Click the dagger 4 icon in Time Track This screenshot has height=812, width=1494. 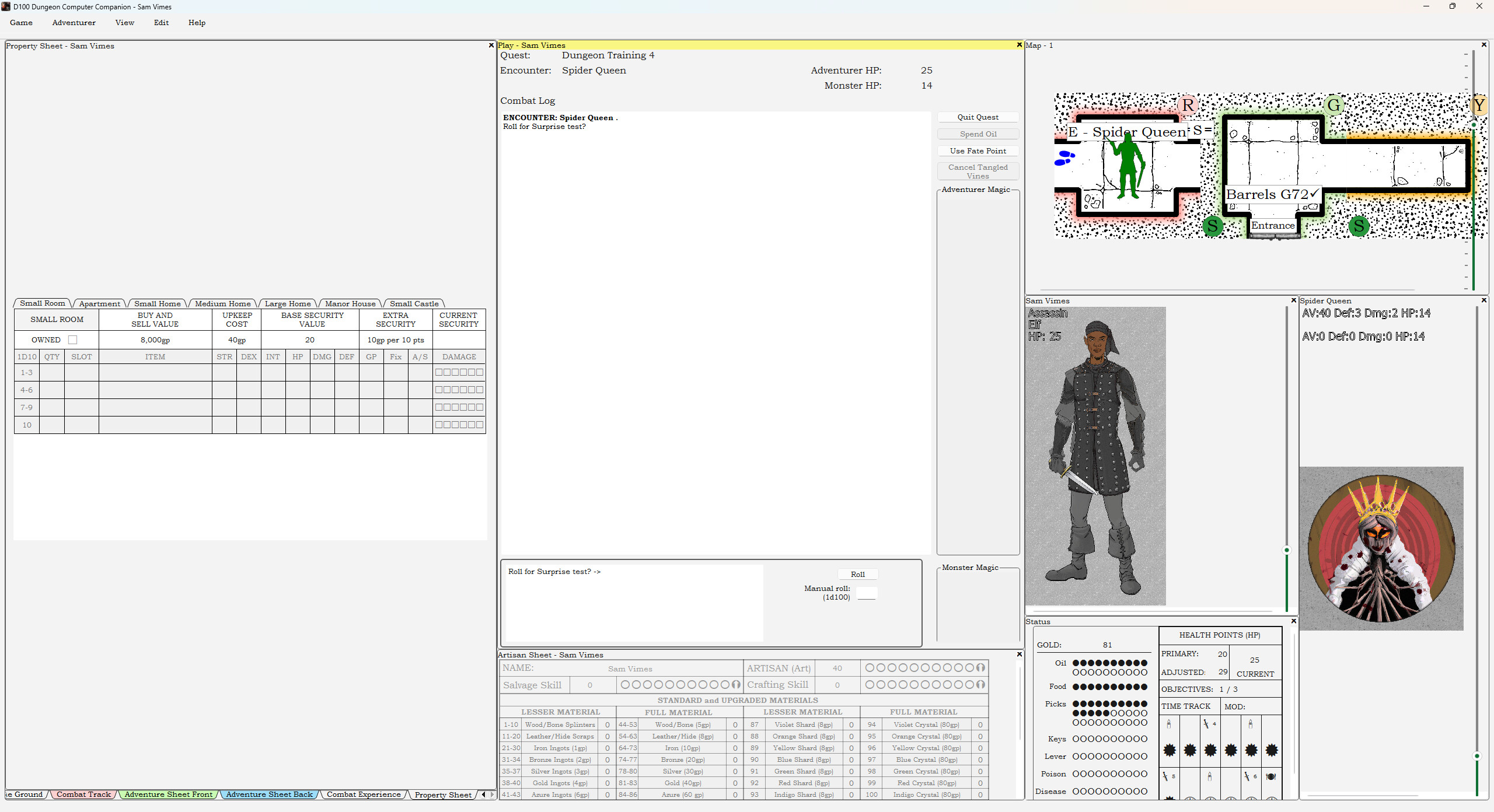pyautogui.click(x=1207, y=724)
